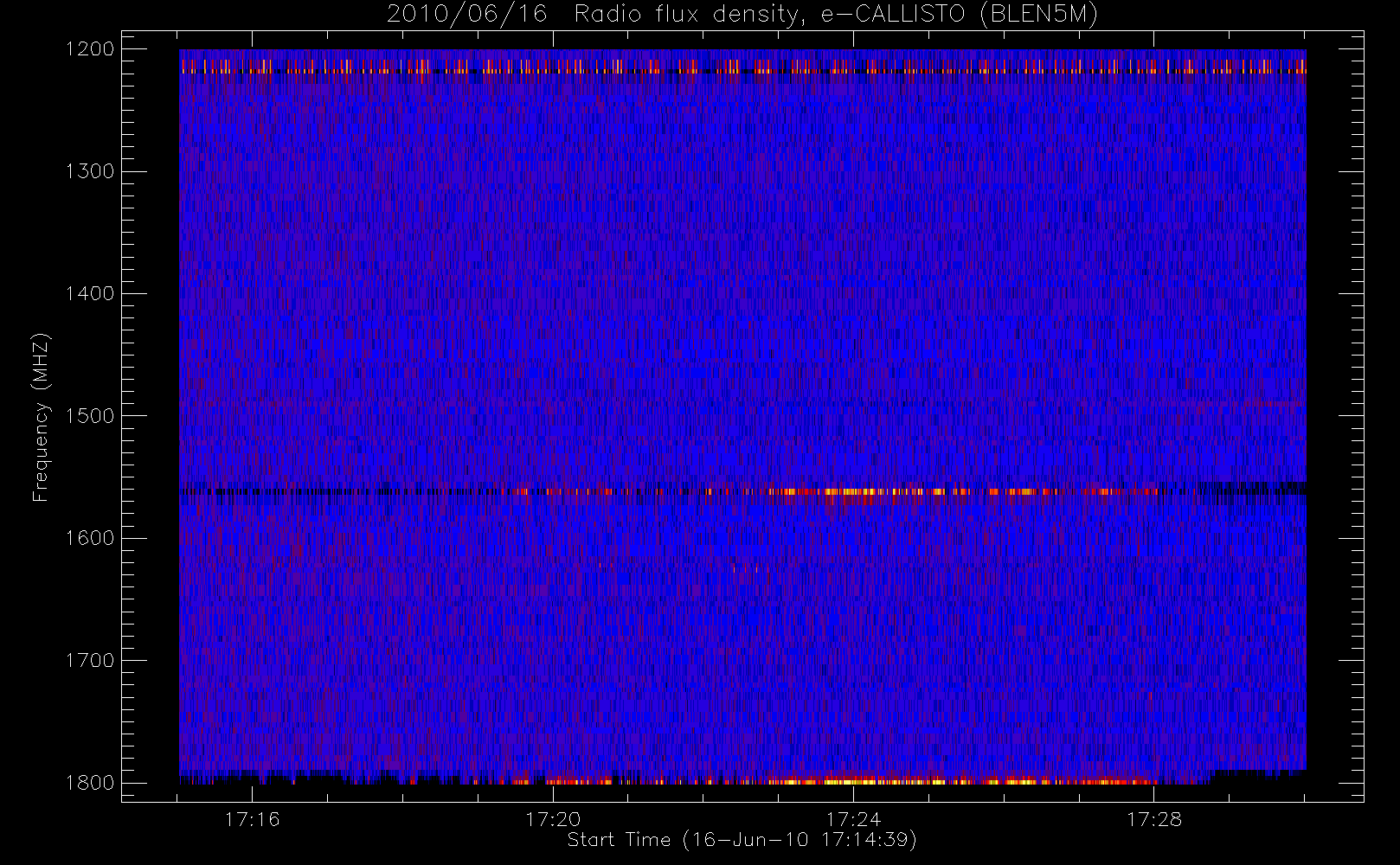Click the 1400 frequency tick label
Viewport: 1400px width, 865px height.
point(90,294)
